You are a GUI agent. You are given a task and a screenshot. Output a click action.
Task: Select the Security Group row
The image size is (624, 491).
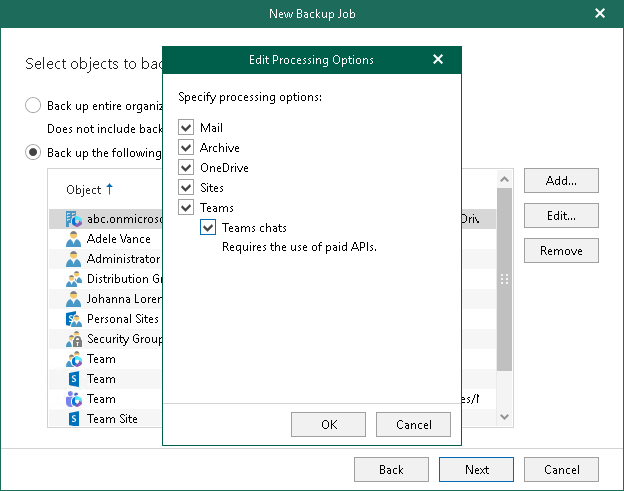click(x=105, y=339)
